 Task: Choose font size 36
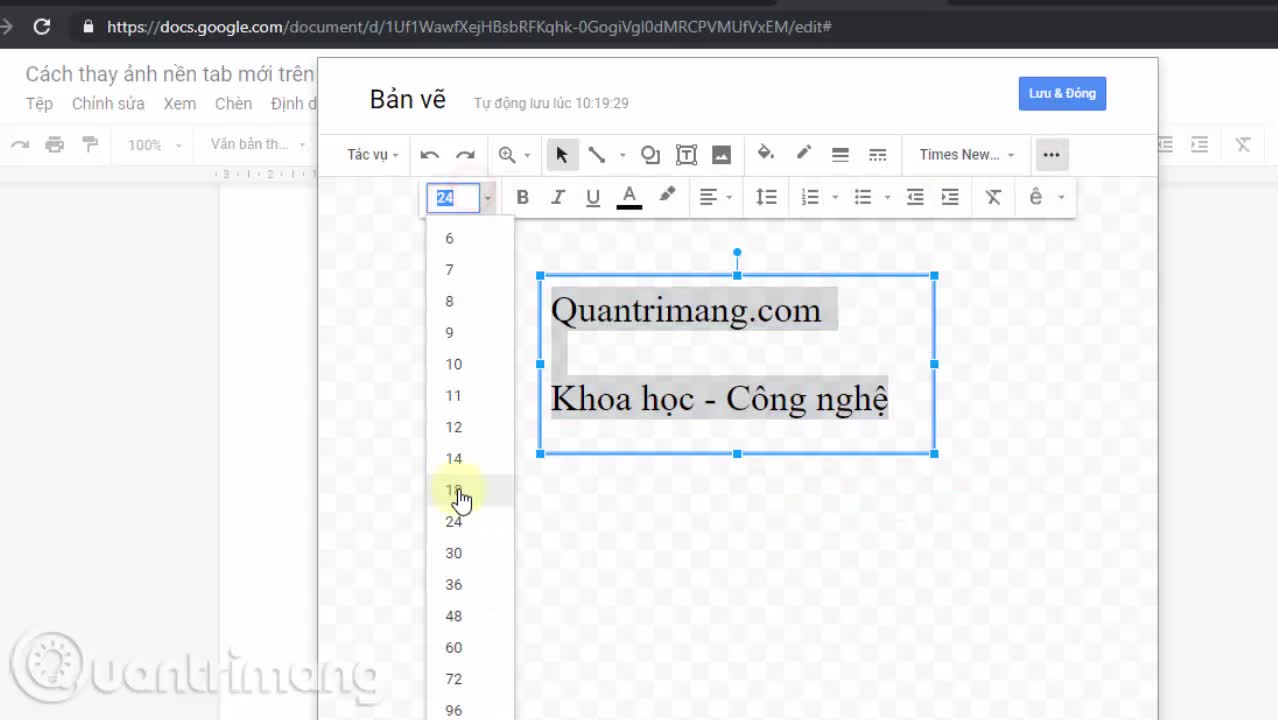[470, 584]
